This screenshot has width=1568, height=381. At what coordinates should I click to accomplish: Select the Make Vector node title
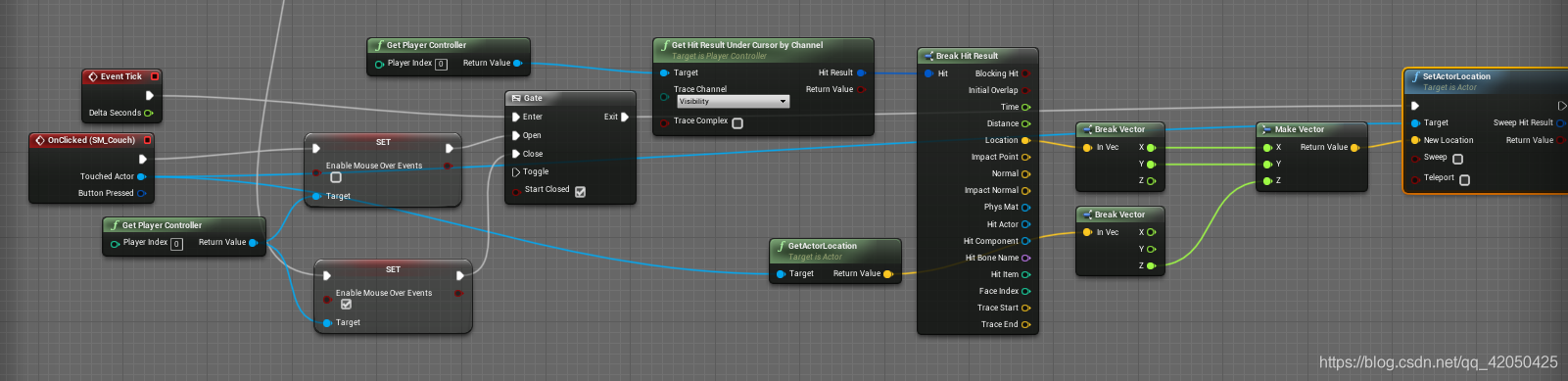point(1300,129)
